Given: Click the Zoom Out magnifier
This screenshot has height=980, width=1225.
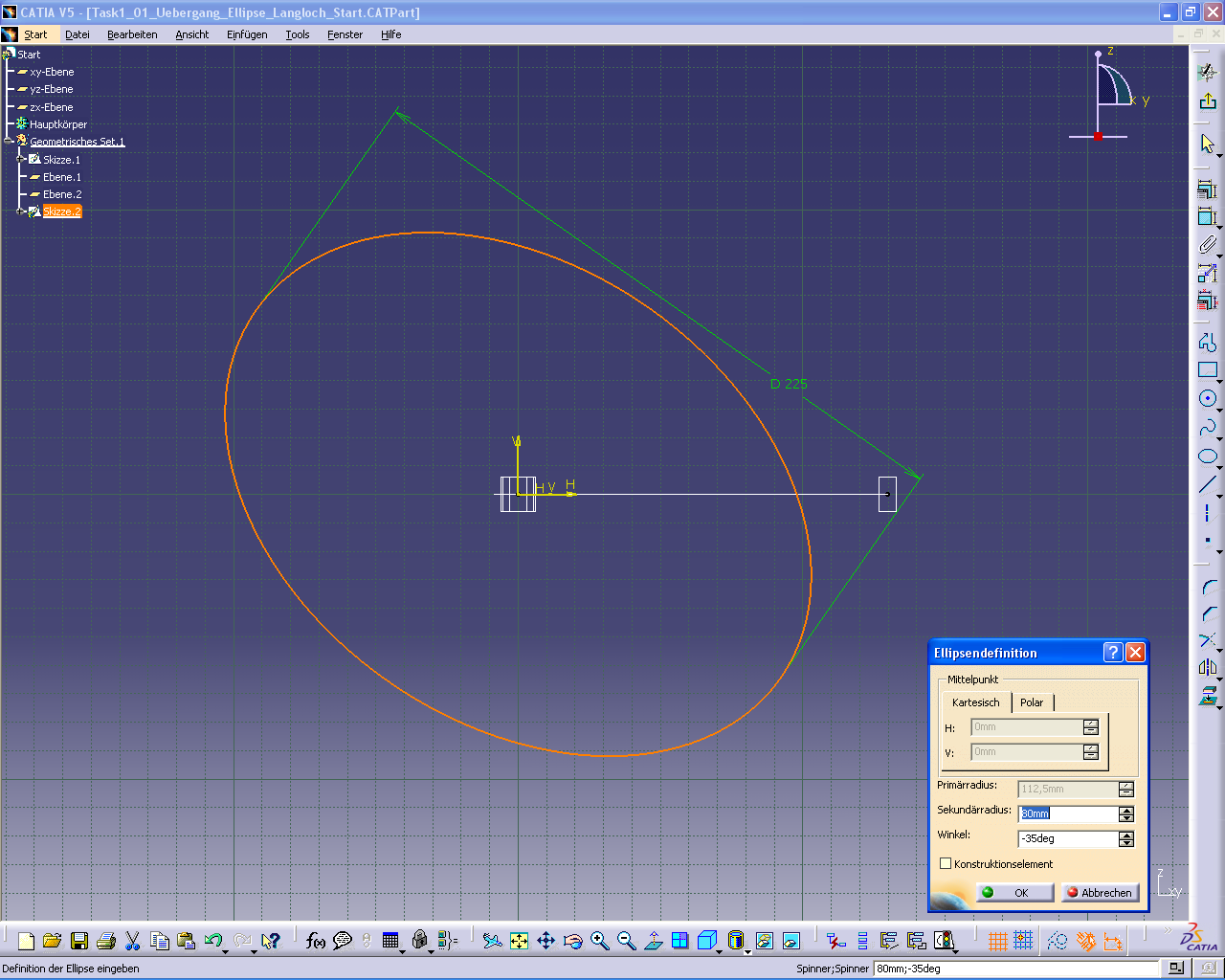Looking at the screenshot, I should (x=627, y=941).
